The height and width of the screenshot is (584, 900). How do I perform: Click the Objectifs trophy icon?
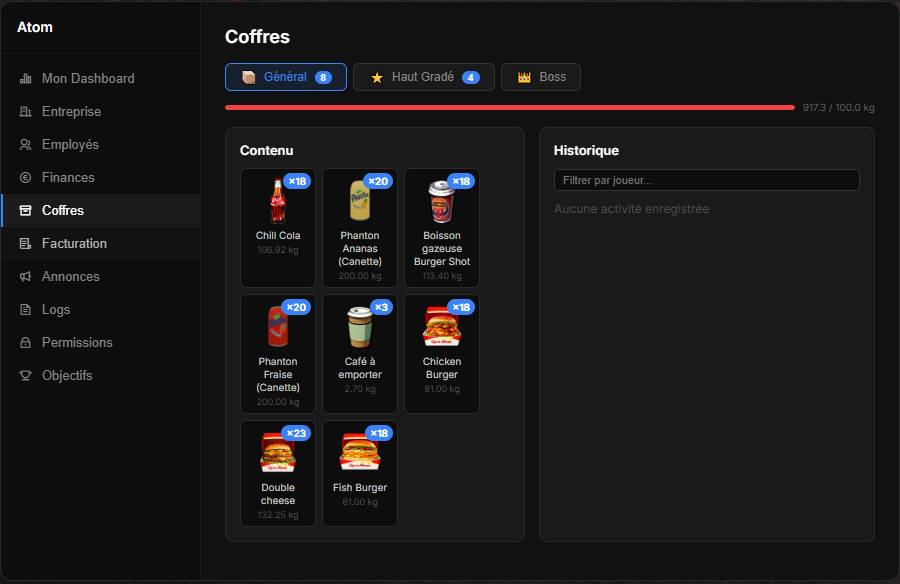26,376
